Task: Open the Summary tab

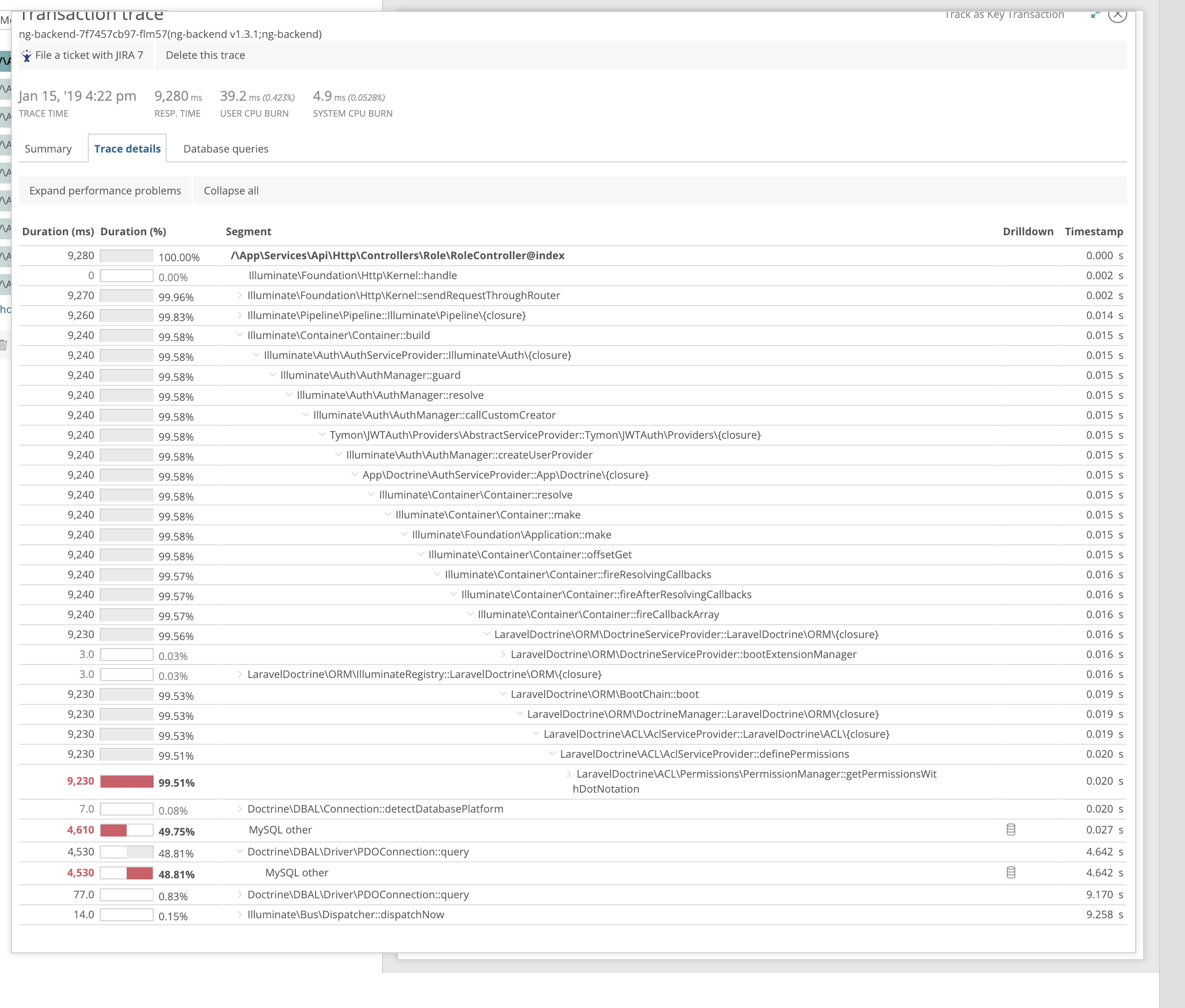Action: point(48,149)
